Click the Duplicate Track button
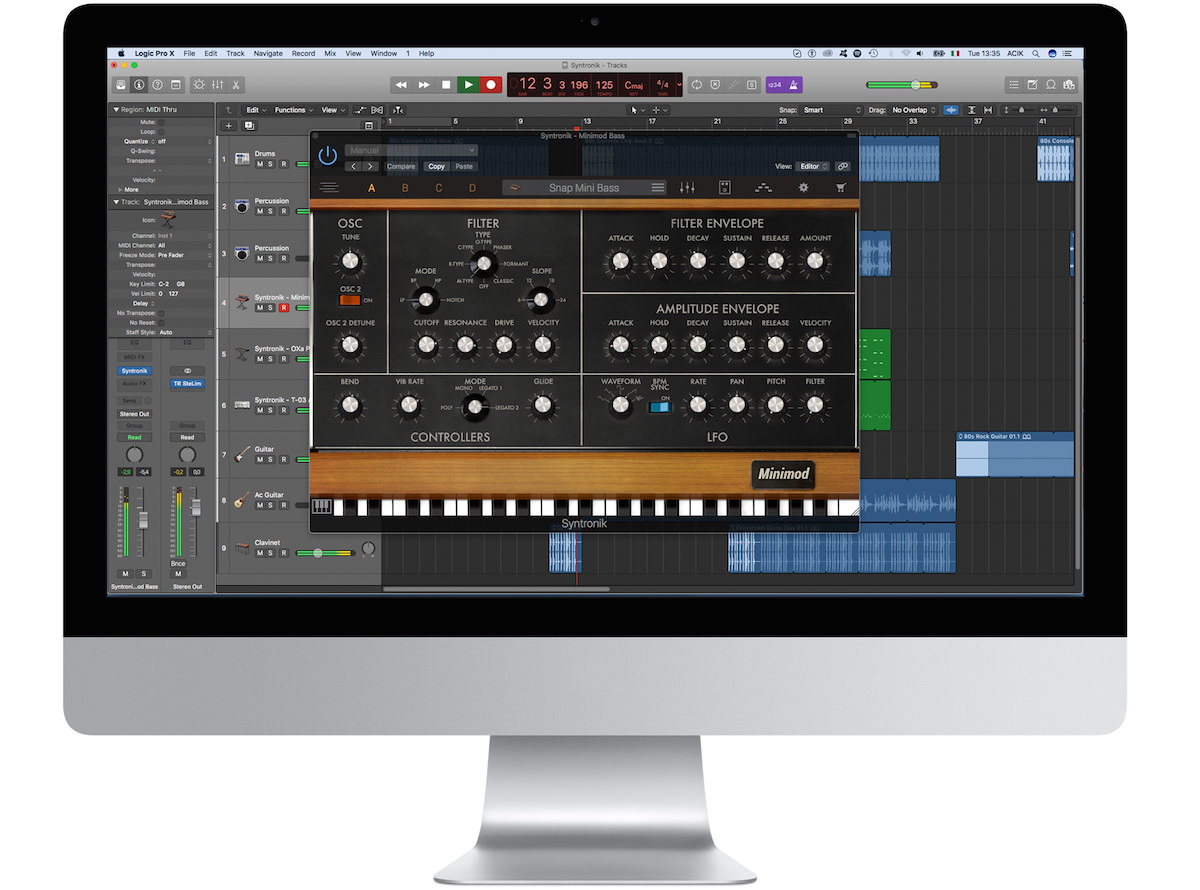 [x=249, y=126]
